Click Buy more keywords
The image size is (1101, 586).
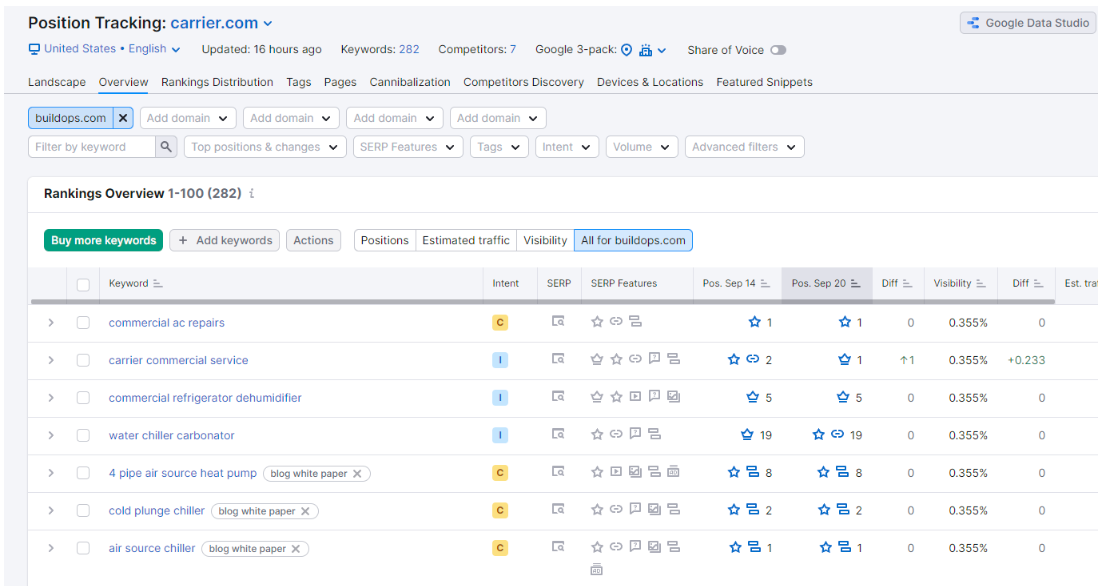pos(103,240)
